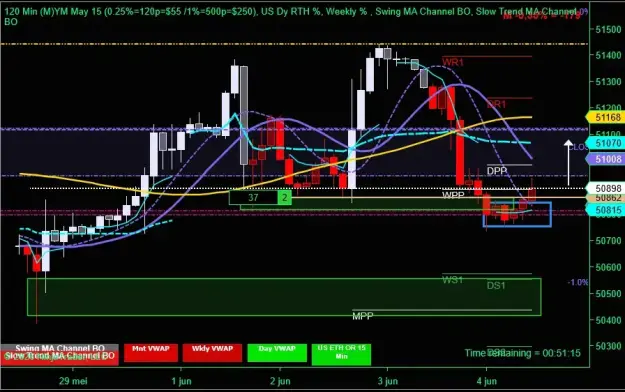Click the 51500 price axis label

tap(608, 30)
